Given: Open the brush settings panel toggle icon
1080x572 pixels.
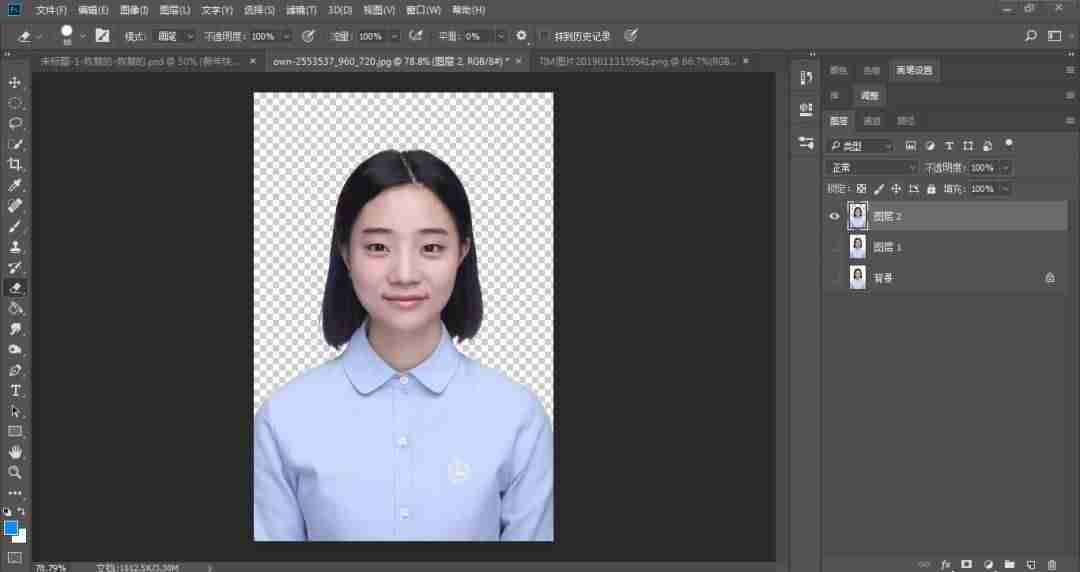Looking at the screenshot, I should [x=103, y=36].
